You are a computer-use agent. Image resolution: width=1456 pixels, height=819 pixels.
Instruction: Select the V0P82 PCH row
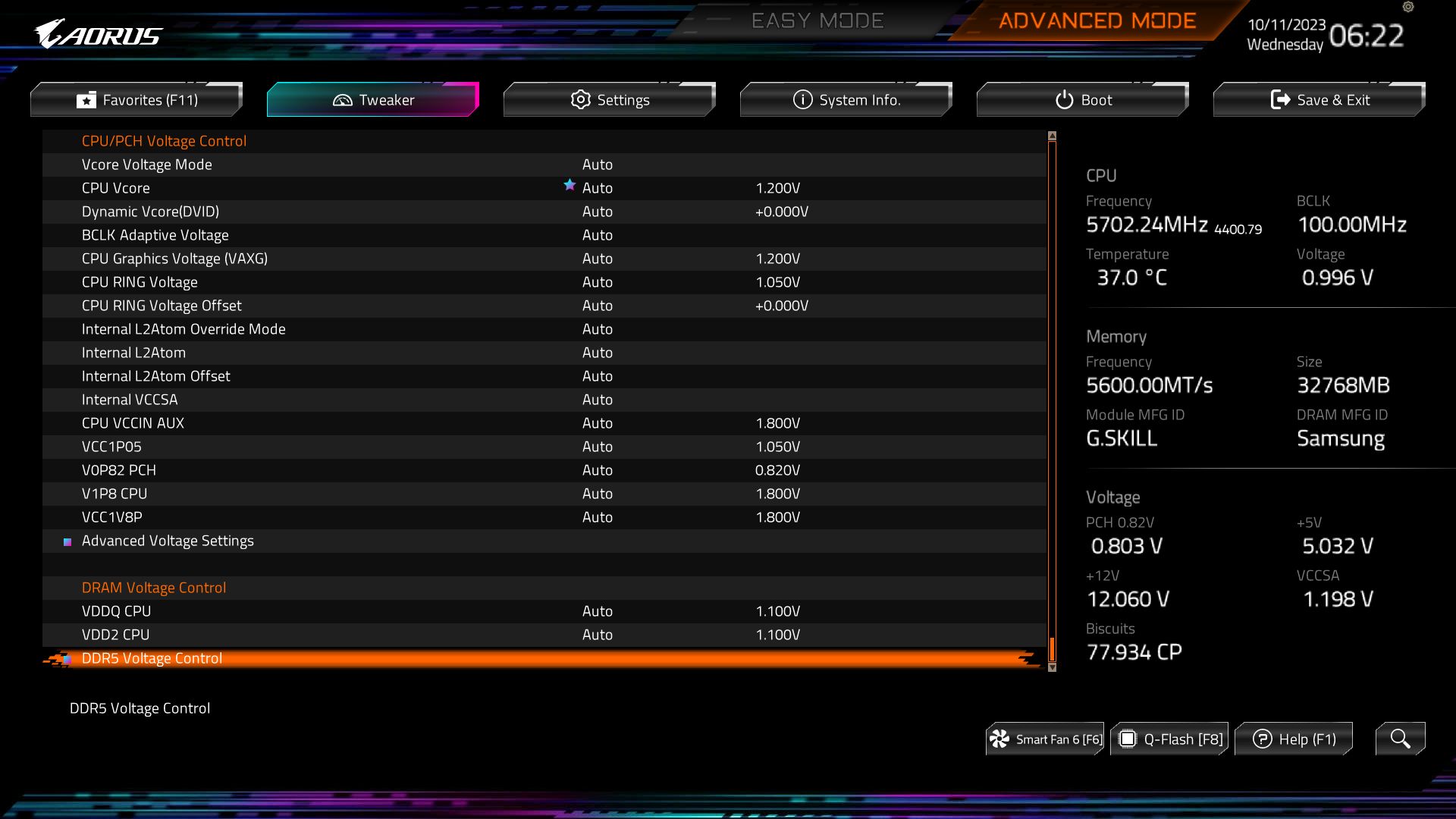point(544,470)
